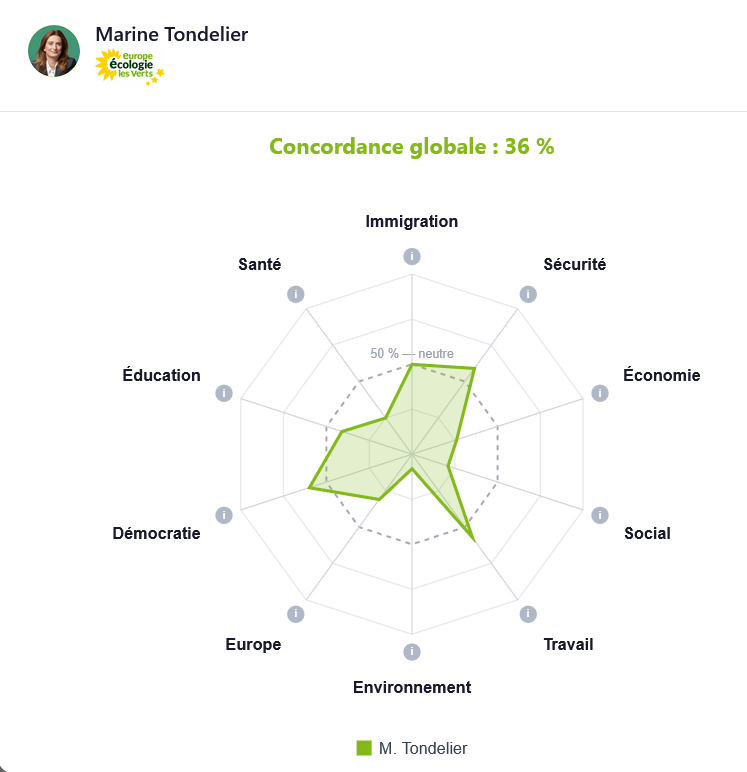
Task: Click the 50 % neutre reference label
Action: 411,353
